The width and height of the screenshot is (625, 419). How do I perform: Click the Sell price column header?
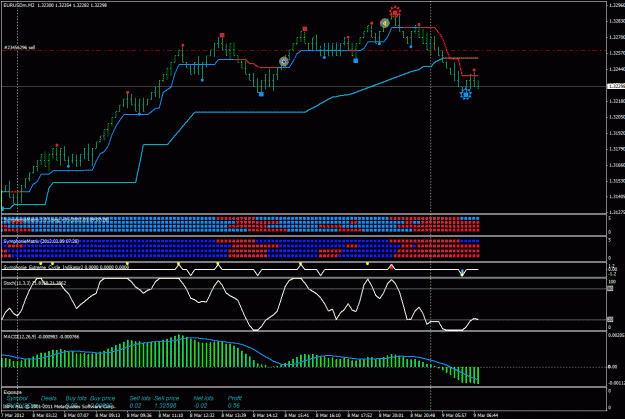pos(167,398)
